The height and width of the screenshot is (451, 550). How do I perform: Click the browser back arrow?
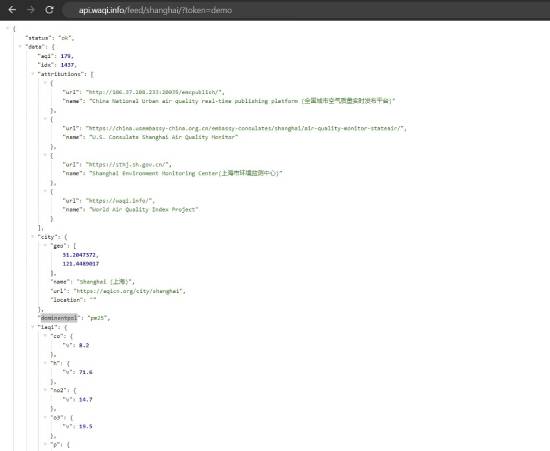point(12,10)
